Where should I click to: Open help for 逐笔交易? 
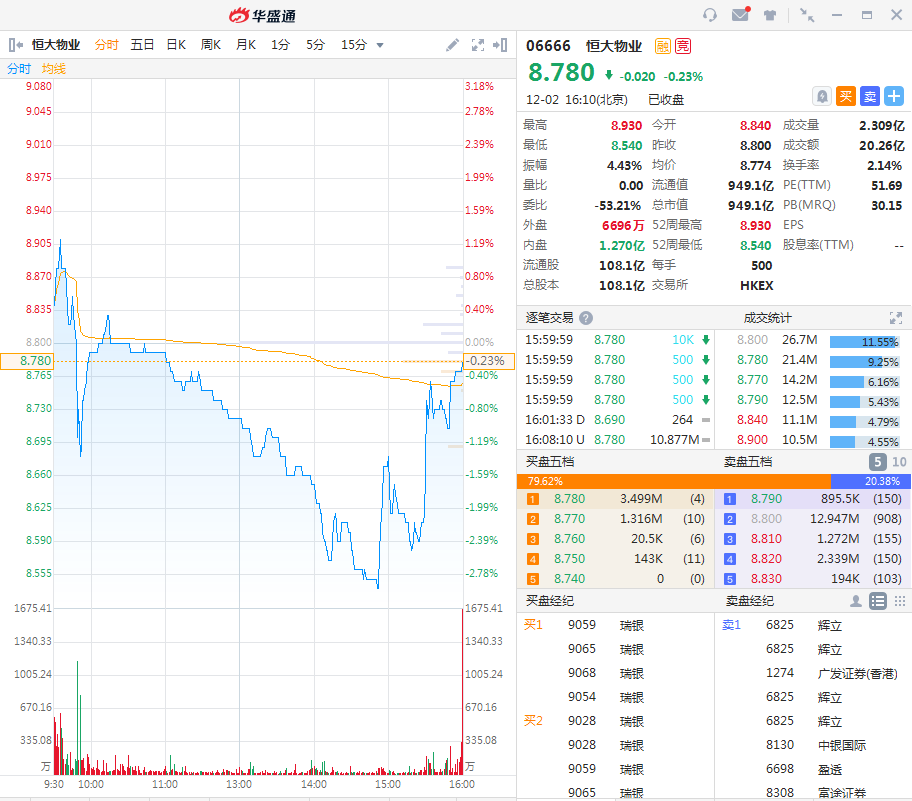point(586,318)
